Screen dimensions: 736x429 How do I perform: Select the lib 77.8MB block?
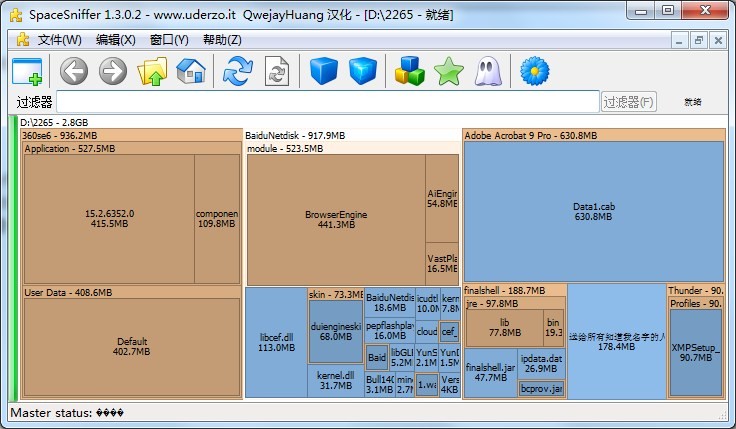[x=505, y=328]
